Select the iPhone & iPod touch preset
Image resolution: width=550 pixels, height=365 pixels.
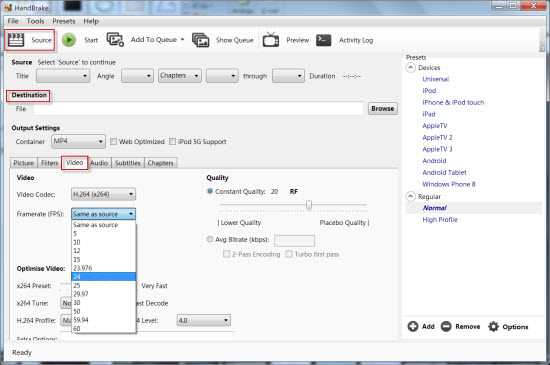(453, 102)
